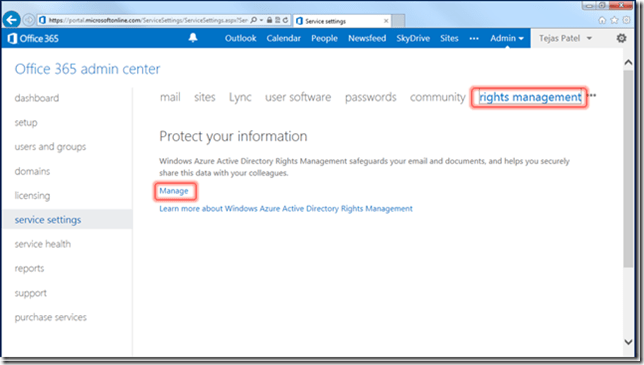
Task: Click the Office 365 logo
Action: coord(33,39)
